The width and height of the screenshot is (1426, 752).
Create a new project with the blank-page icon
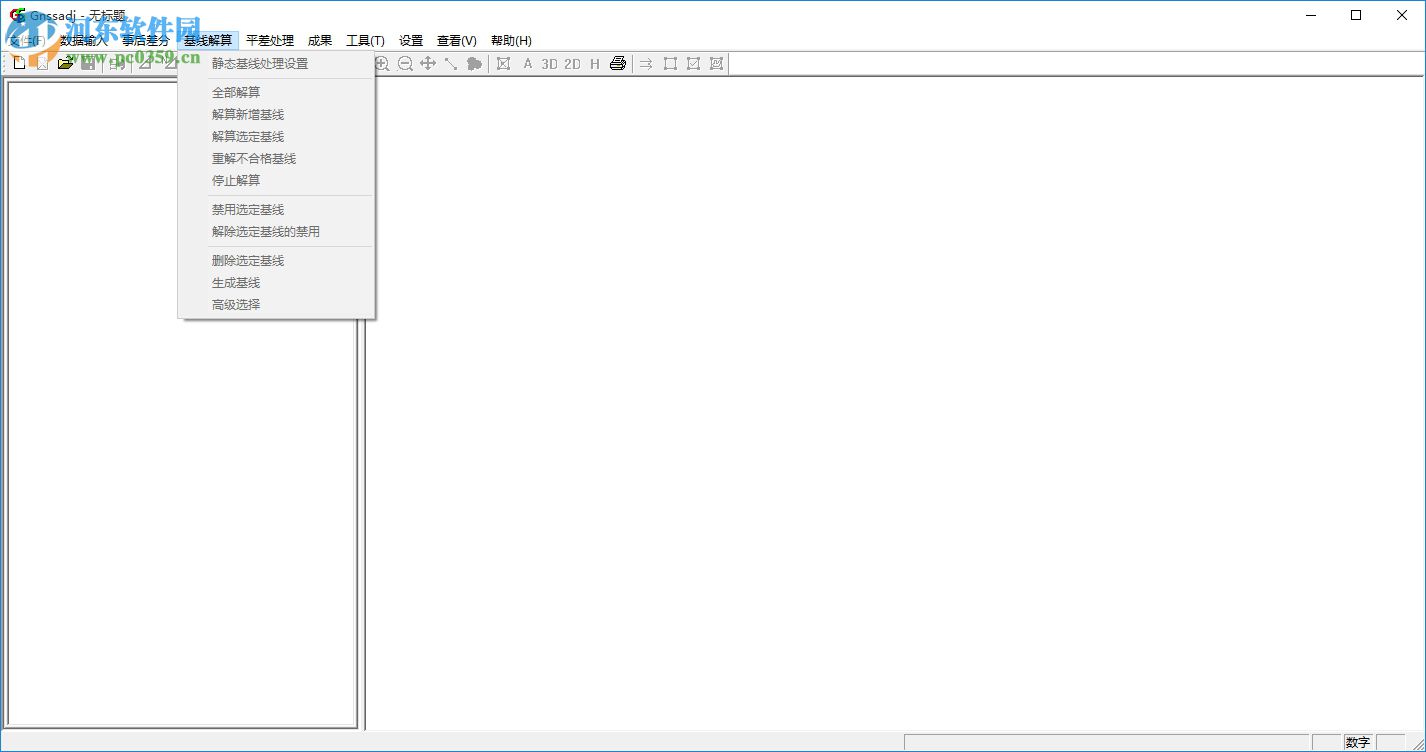coord(19,64)
